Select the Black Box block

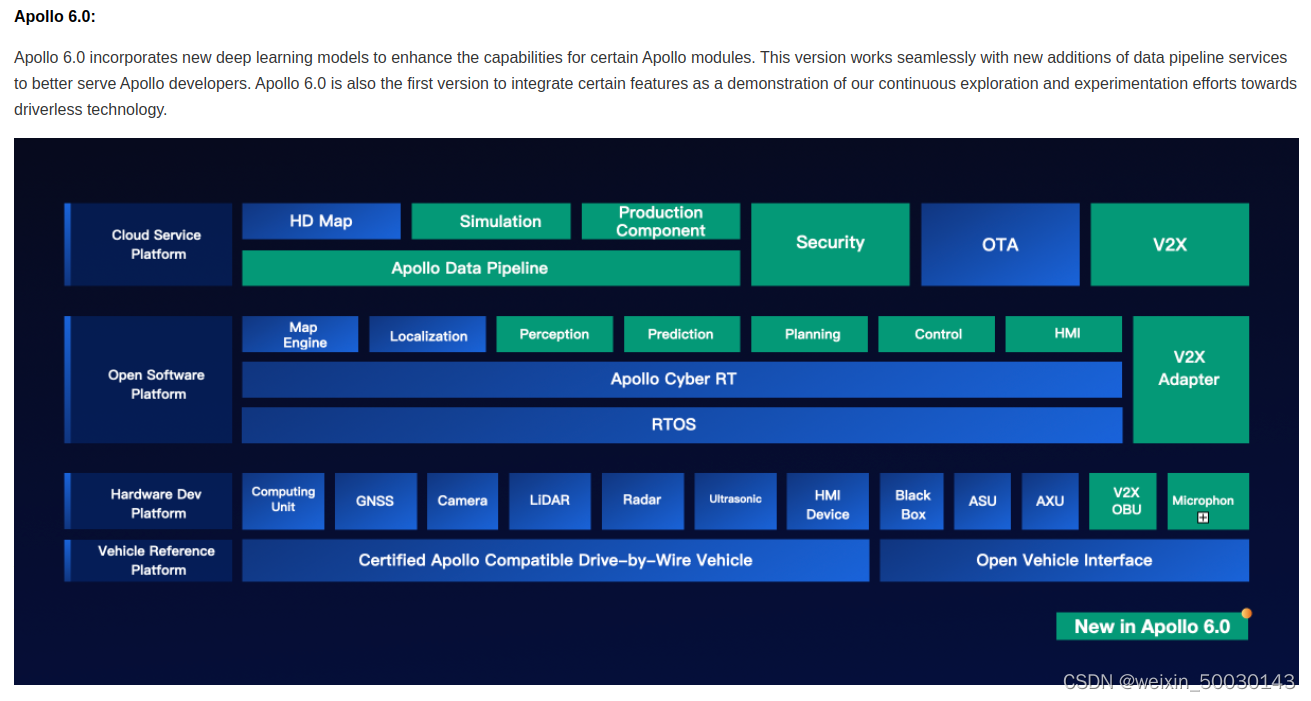[x=912, y=501]
